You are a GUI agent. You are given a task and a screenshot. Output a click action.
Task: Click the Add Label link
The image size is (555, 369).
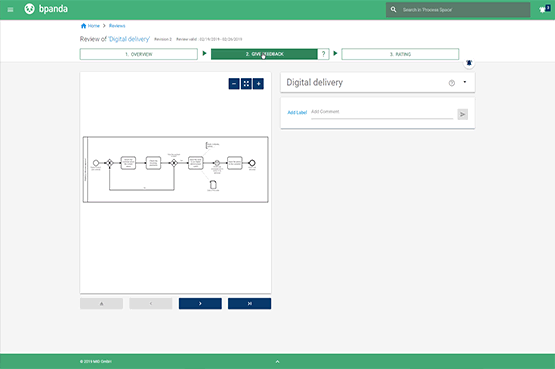tap(297, 113)
